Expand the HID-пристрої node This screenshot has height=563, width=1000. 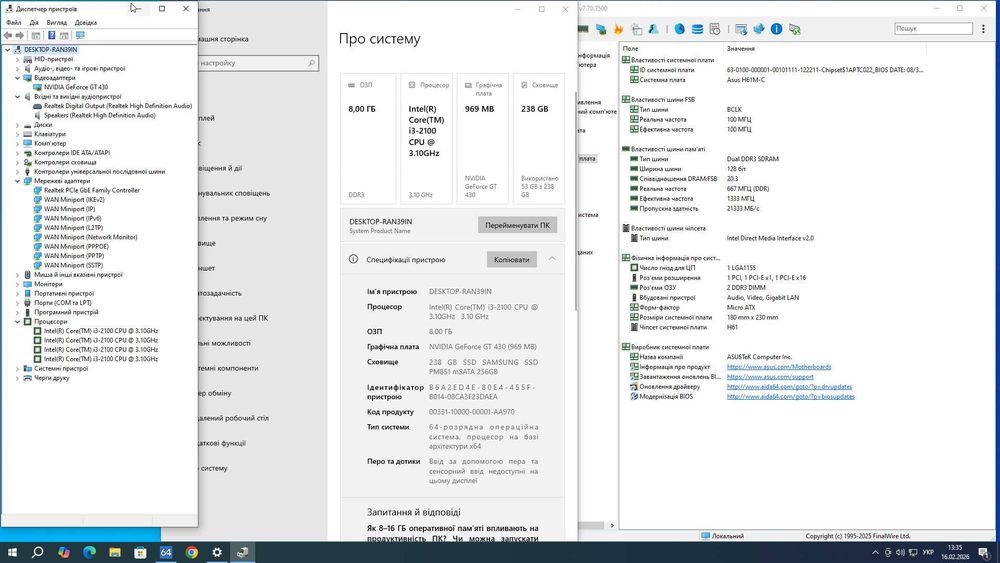point(17,59)
